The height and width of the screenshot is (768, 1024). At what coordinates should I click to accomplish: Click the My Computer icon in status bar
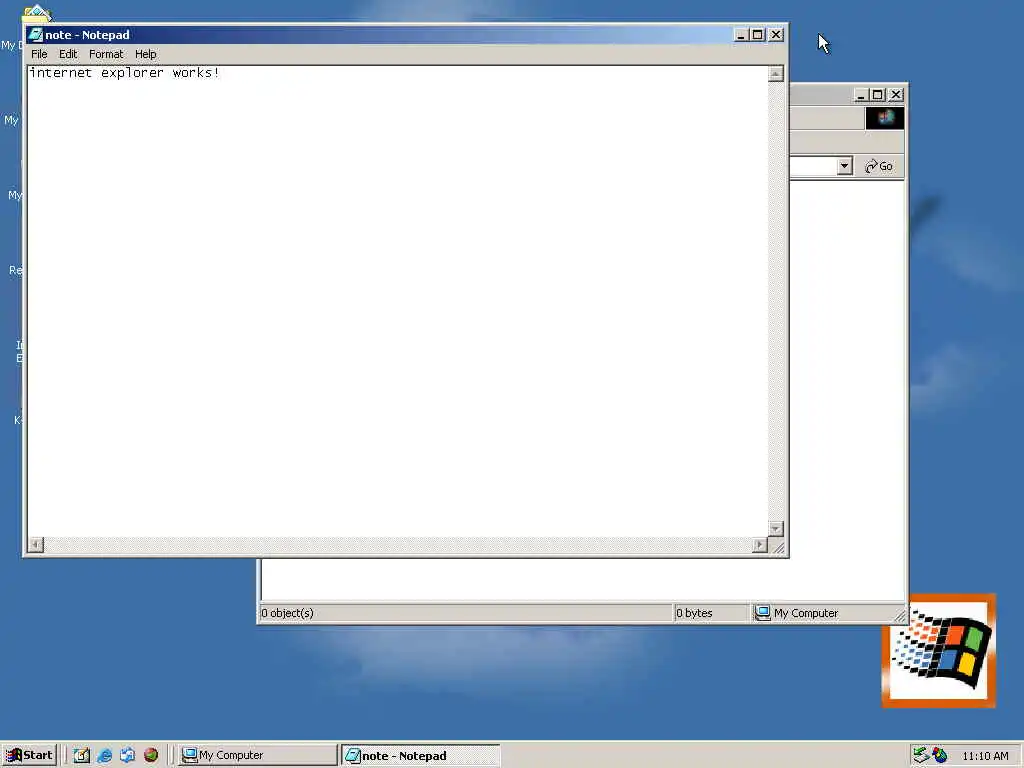point(762,613)
